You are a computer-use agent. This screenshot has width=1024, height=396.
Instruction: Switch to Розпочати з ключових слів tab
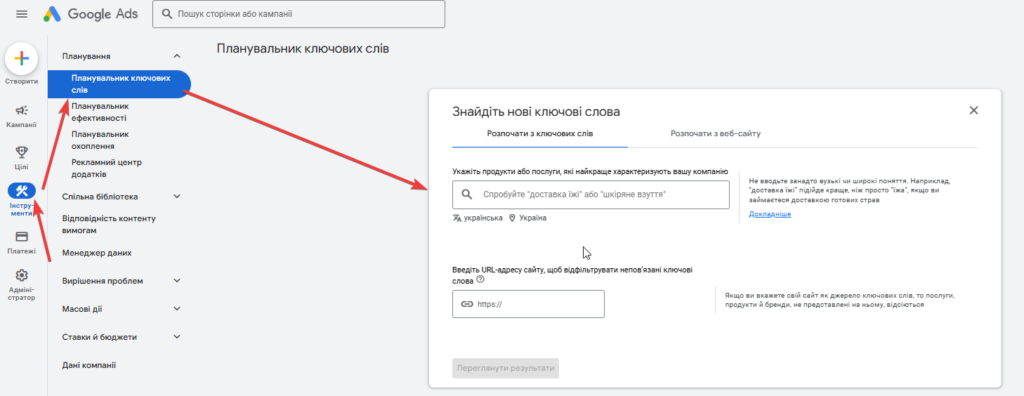tap(540, 134)
